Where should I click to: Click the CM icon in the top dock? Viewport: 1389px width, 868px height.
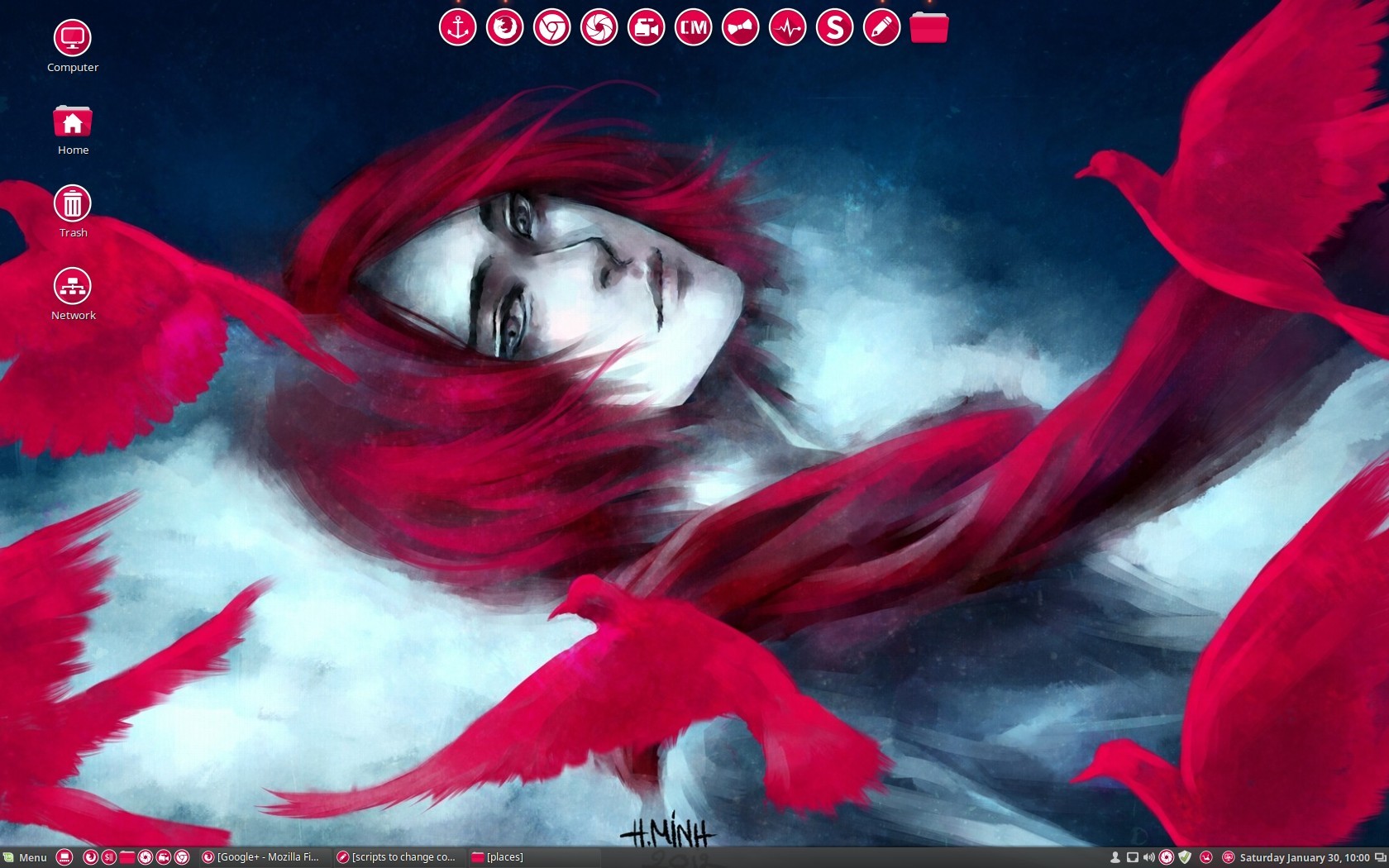[693, 28]
